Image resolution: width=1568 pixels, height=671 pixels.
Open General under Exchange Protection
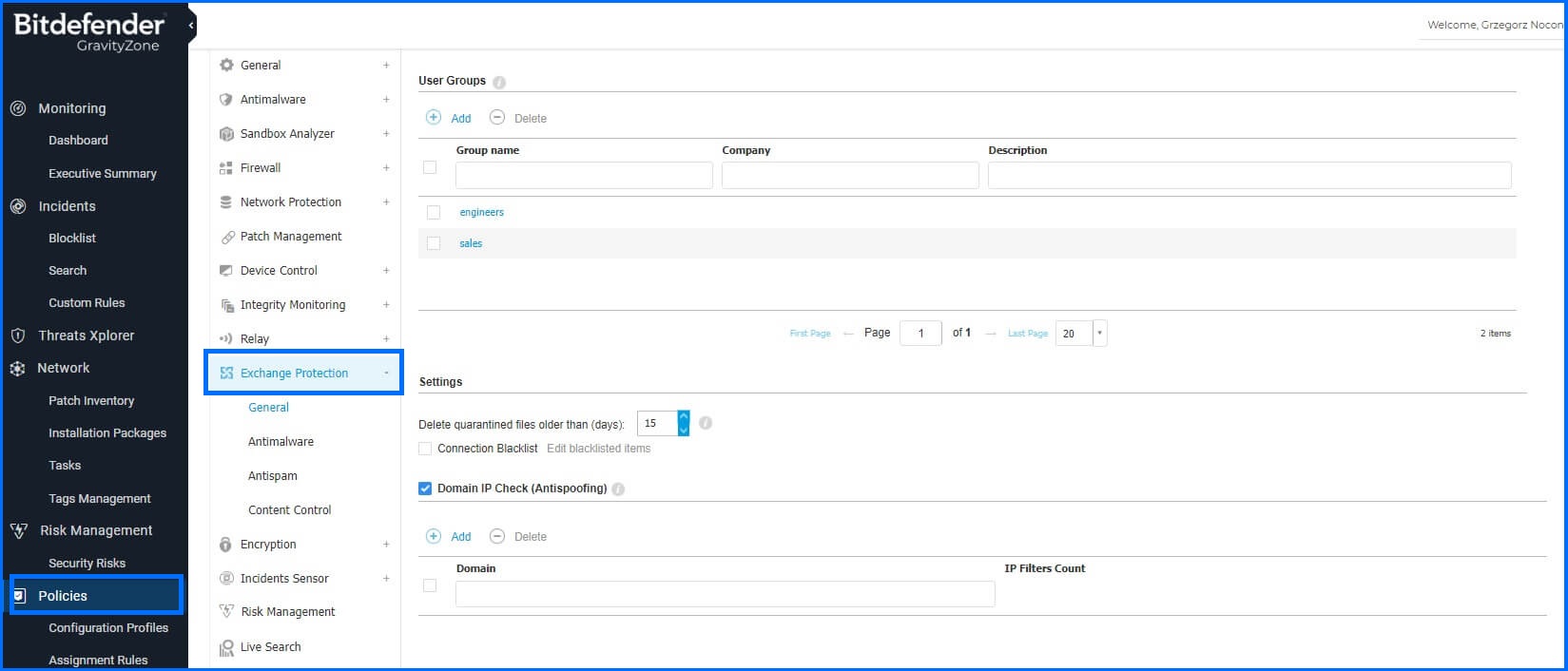(x=268, y=408)
